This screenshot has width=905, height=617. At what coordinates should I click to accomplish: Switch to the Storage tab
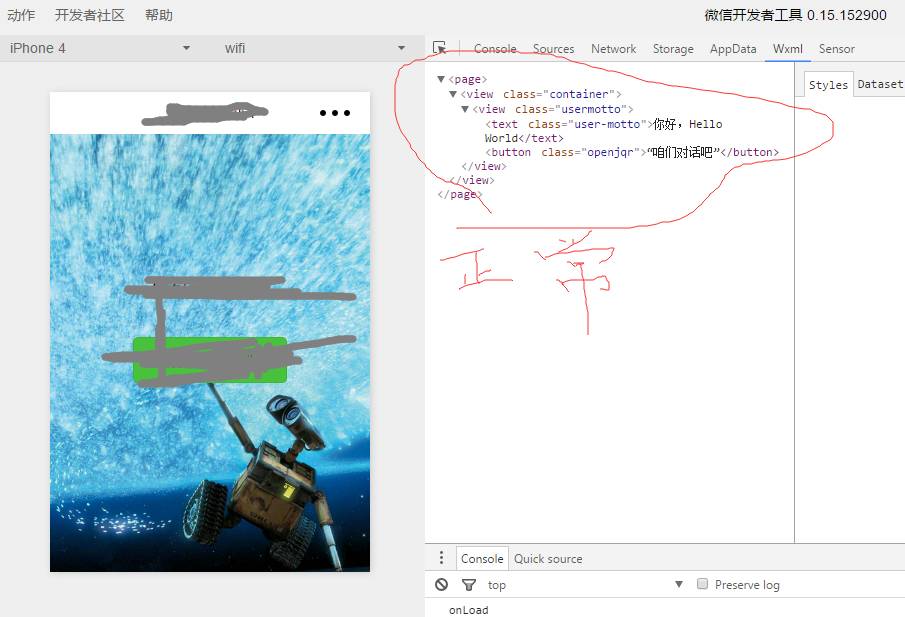tap(673, 49)
